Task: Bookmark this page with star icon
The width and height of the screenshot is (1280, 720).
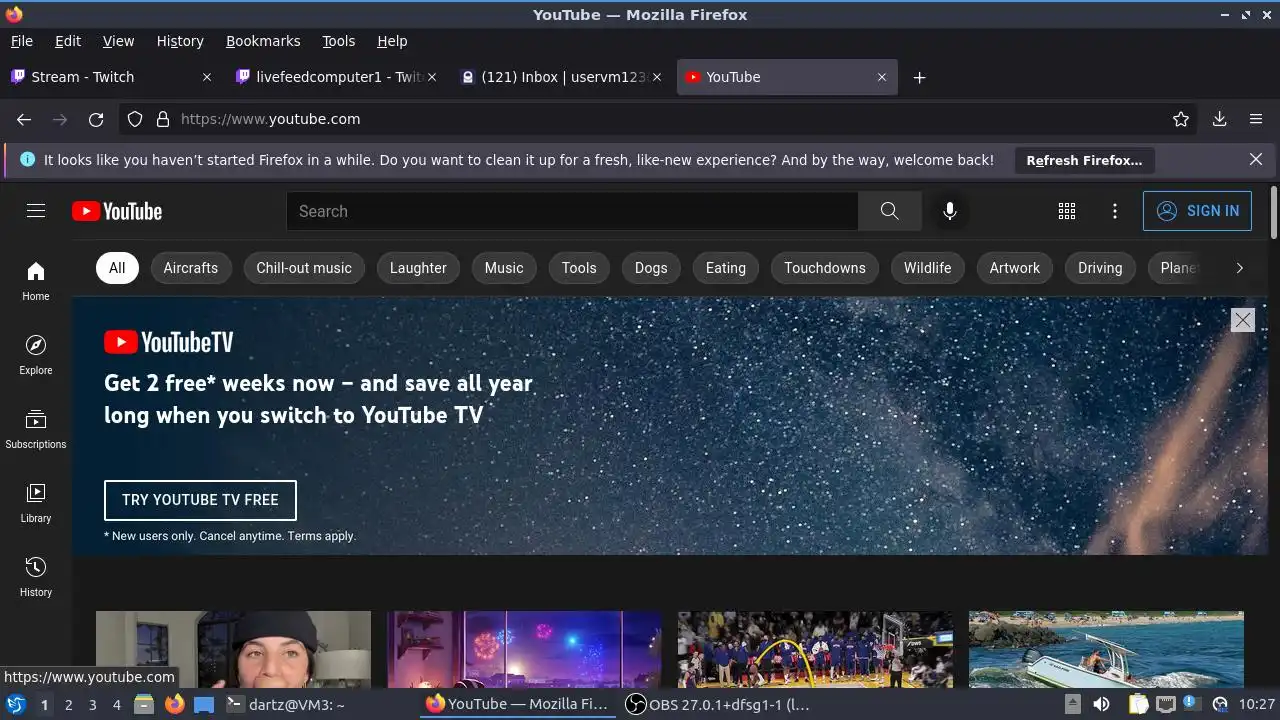Action: tap(1181, 119)
